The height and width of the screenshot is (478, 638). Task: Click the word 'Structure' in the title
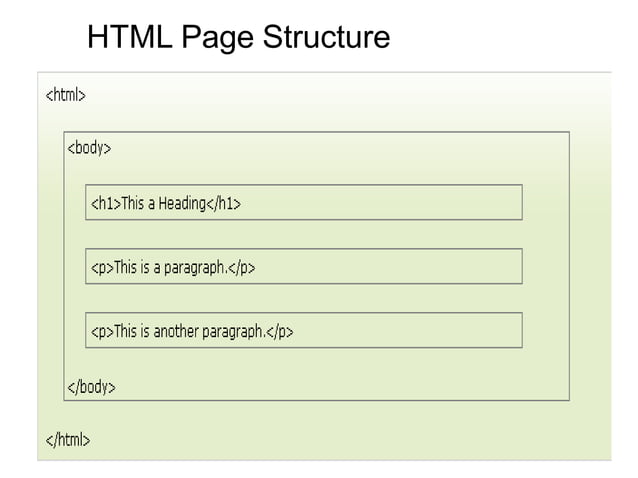click(x=325, y=38)
